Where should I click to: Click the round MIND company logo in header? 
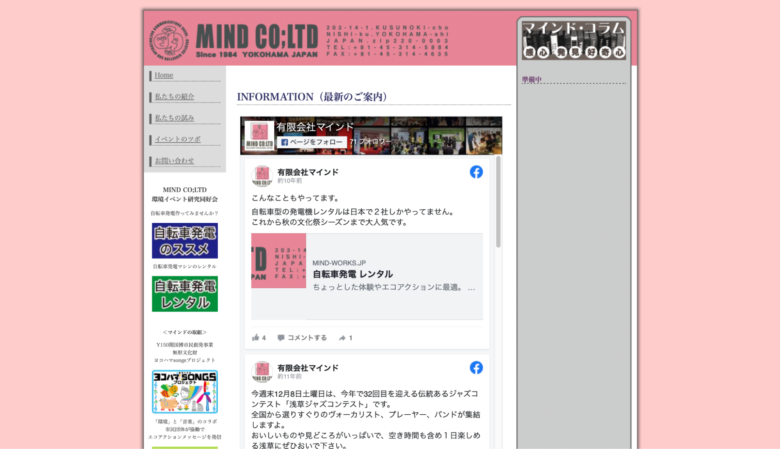click(169, 40)
